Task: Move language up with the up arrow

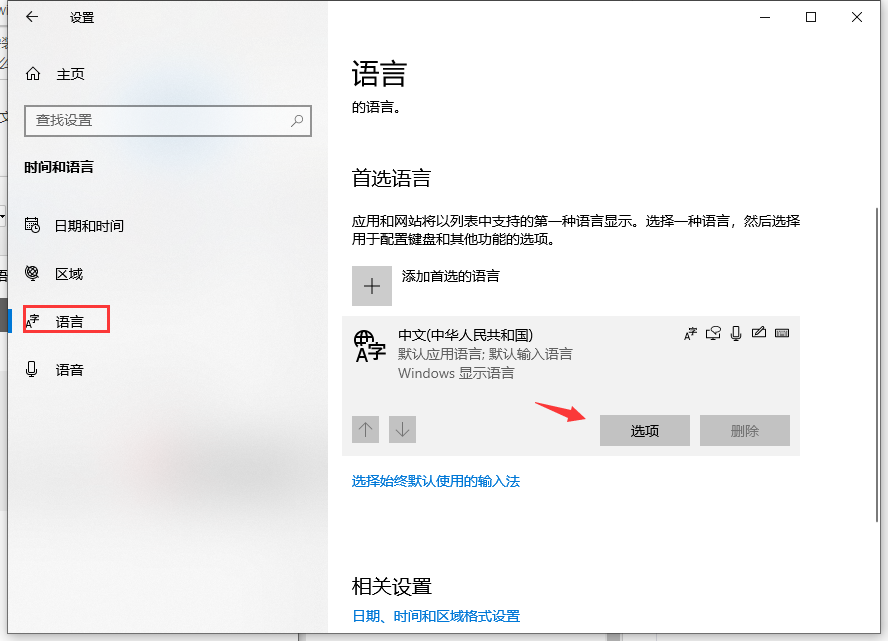Action: pyautogui.click(x=366, y=430)
